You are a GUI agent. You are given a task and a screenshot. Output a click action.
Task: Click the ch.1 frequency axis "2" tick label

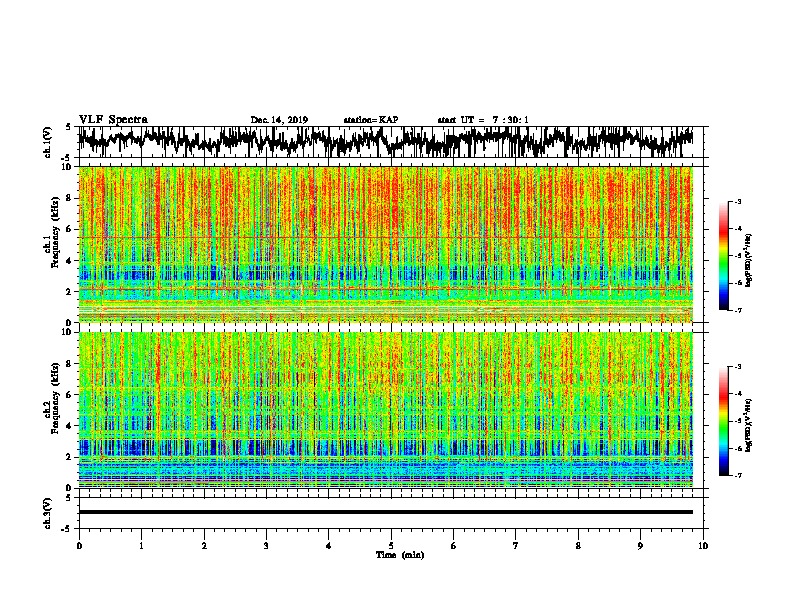coord(71,291)
